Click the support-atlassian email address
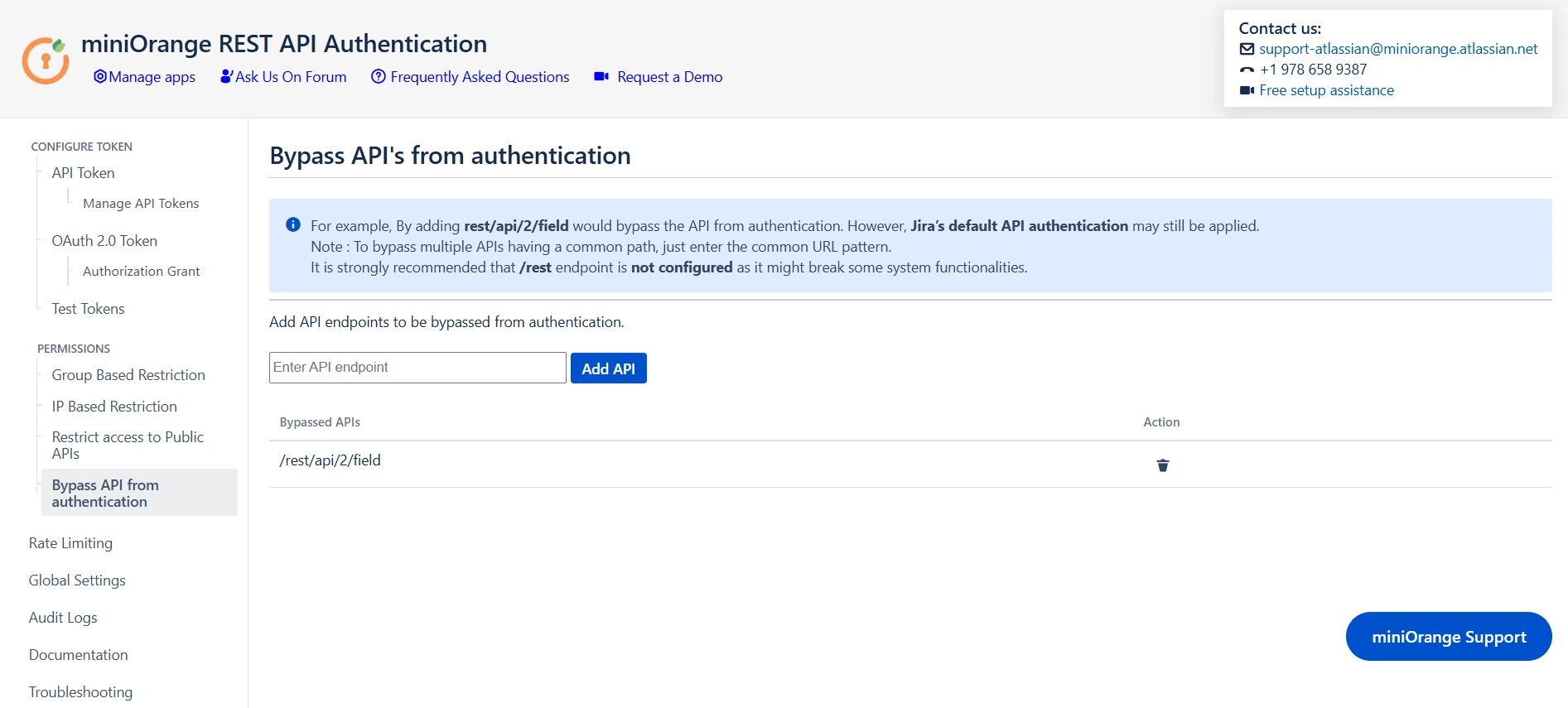Image resolution: width=1568 pixels, height=708 pixels. pos(1398,49)
